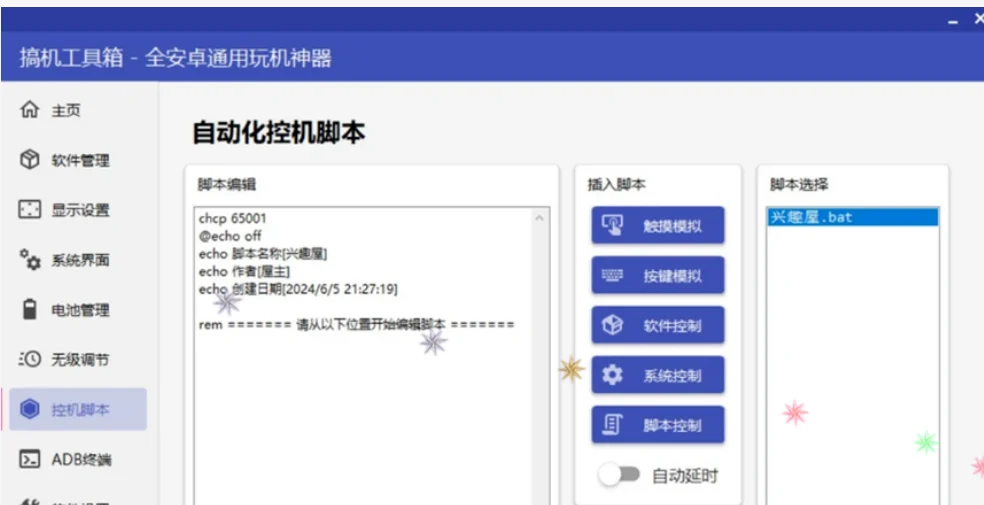
Task: Select 兴趣屋.bat in script list
Action: pyautogui.click(x=853, y=218)
